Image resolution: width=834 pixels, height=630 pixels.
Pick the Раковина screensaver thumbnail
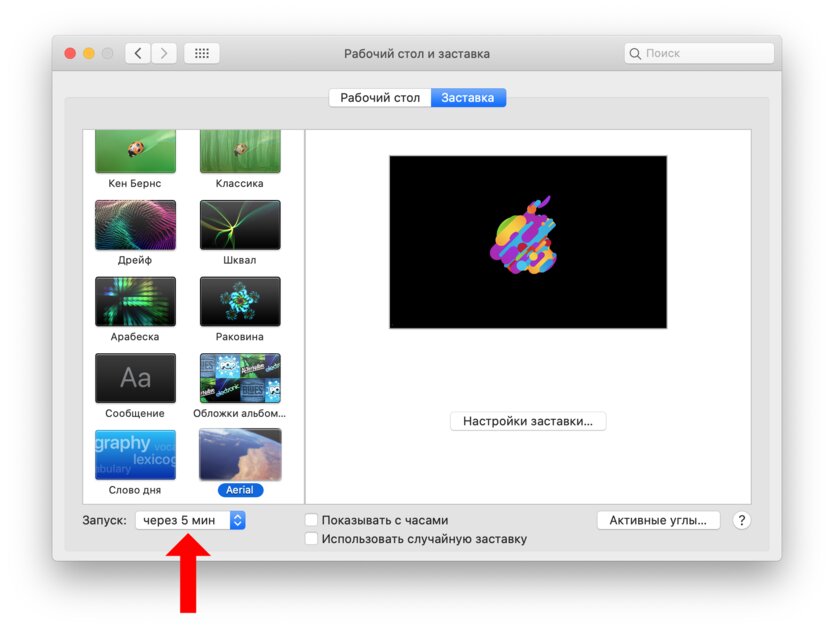tap(240, 301)
